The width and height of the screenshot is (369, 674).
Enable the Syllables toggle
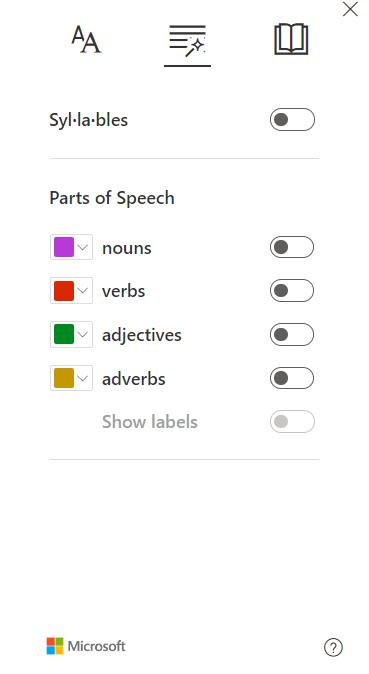292,119
